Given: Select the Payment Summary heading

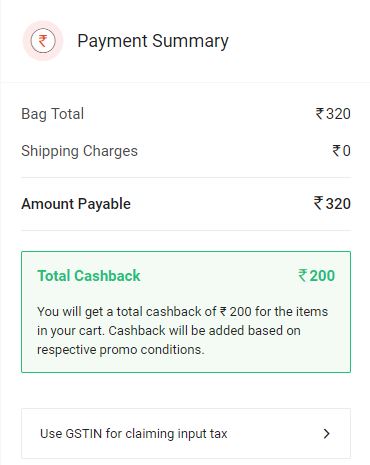Looking at the screenshot, I should [x=153, y=41].
